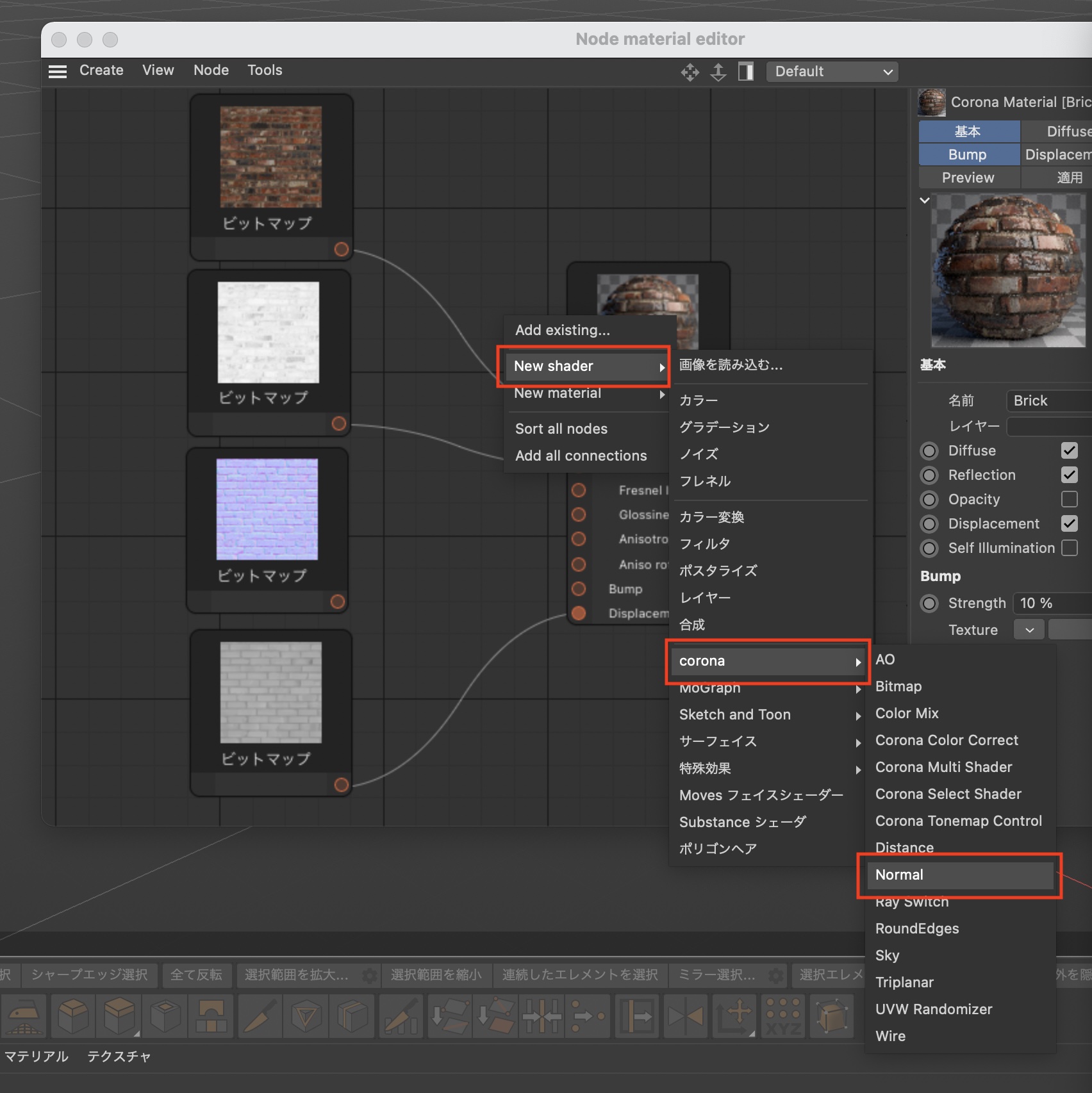
Task: Click the purple normal map bitmap thumbnail
Action: point(267,509)
